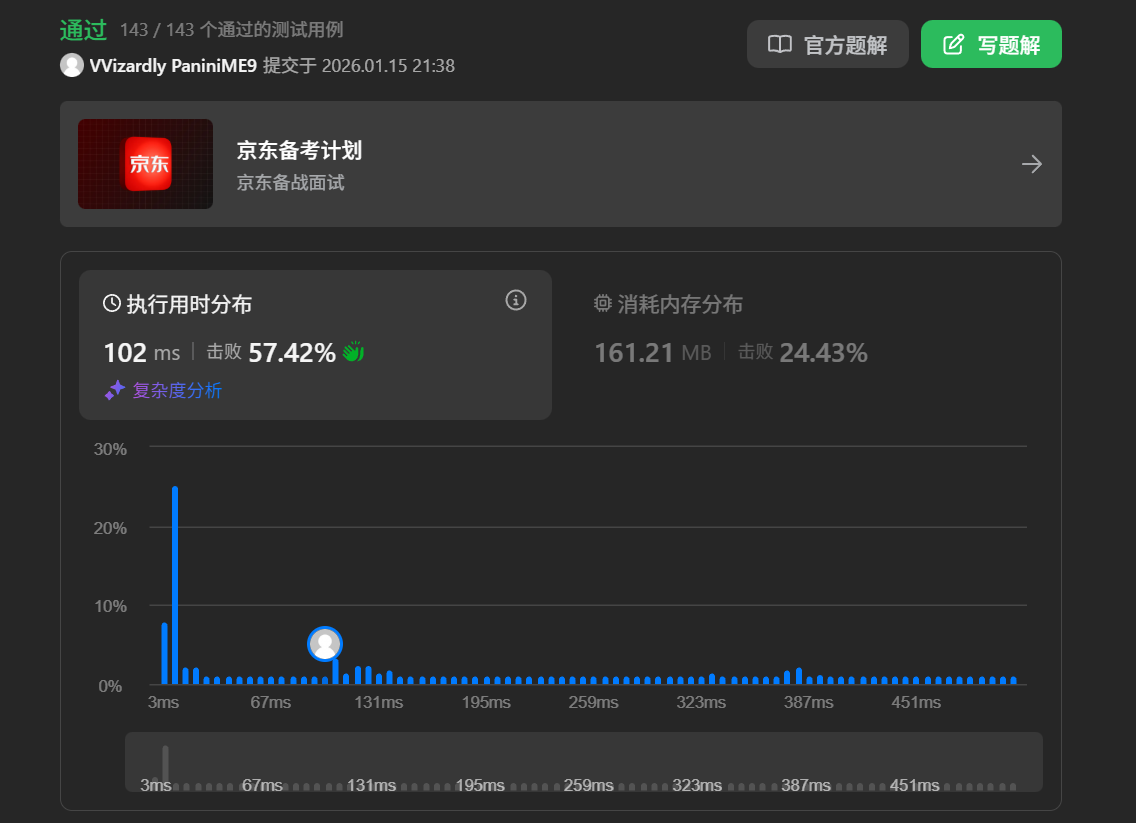The height and width of the screenshot is (823, 1136).
Task: Click the 259ms label in the range slider
Action: tap(588, 785)
